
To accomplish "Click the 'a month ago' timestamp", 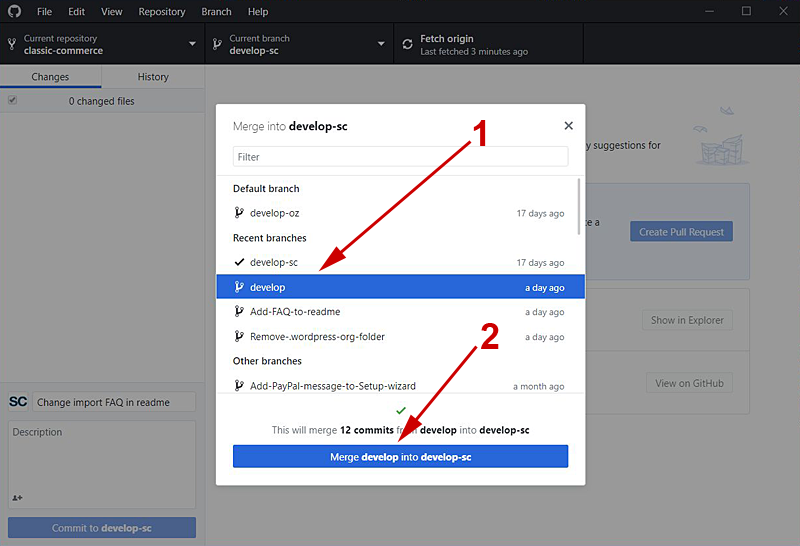I will coord(538,386).
